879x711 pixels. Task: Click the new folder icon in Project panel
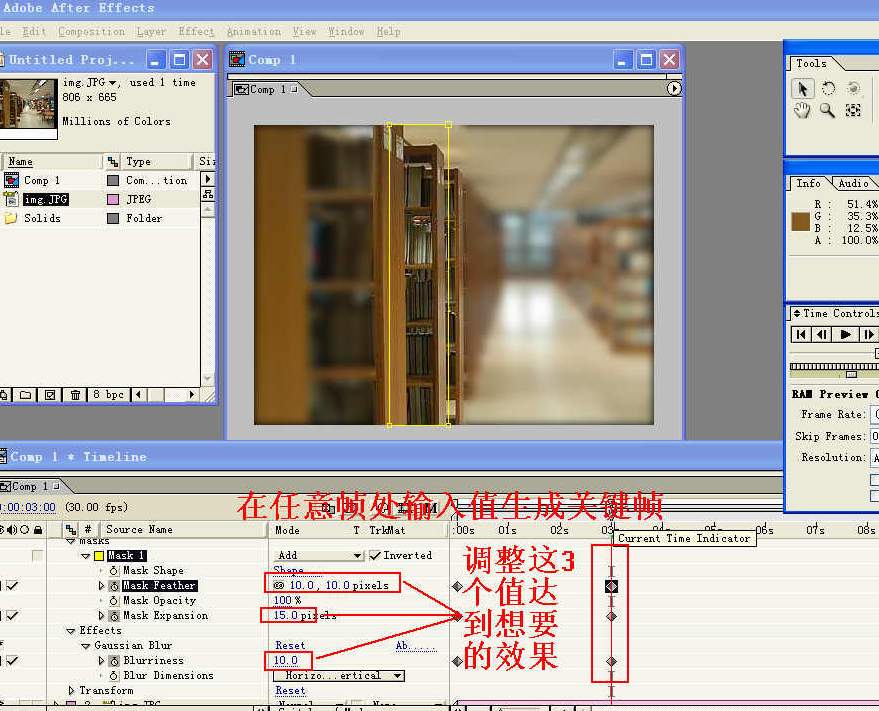click(25, 395)
